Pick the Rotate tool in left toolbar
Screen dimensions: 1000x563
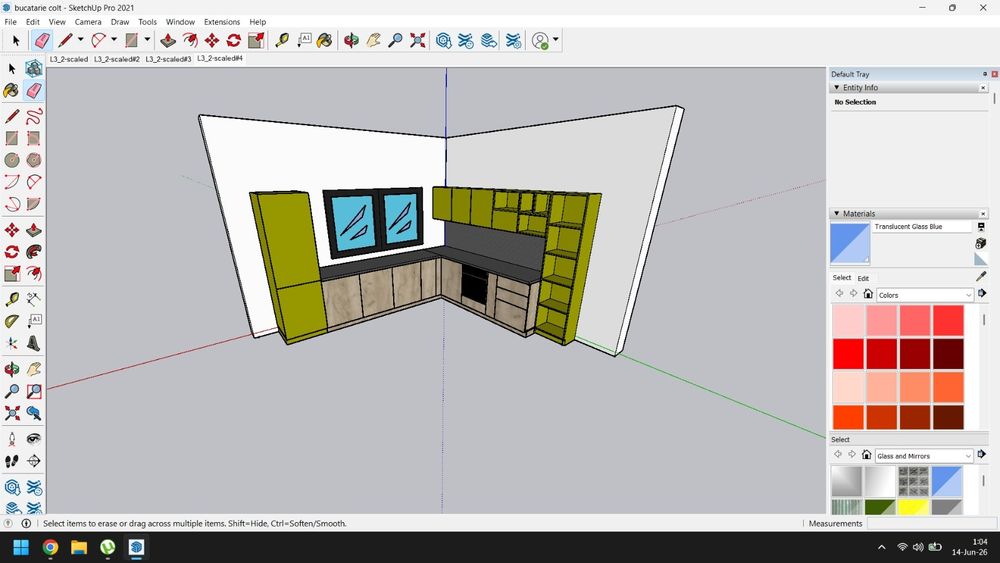click(x=11, y=252)
